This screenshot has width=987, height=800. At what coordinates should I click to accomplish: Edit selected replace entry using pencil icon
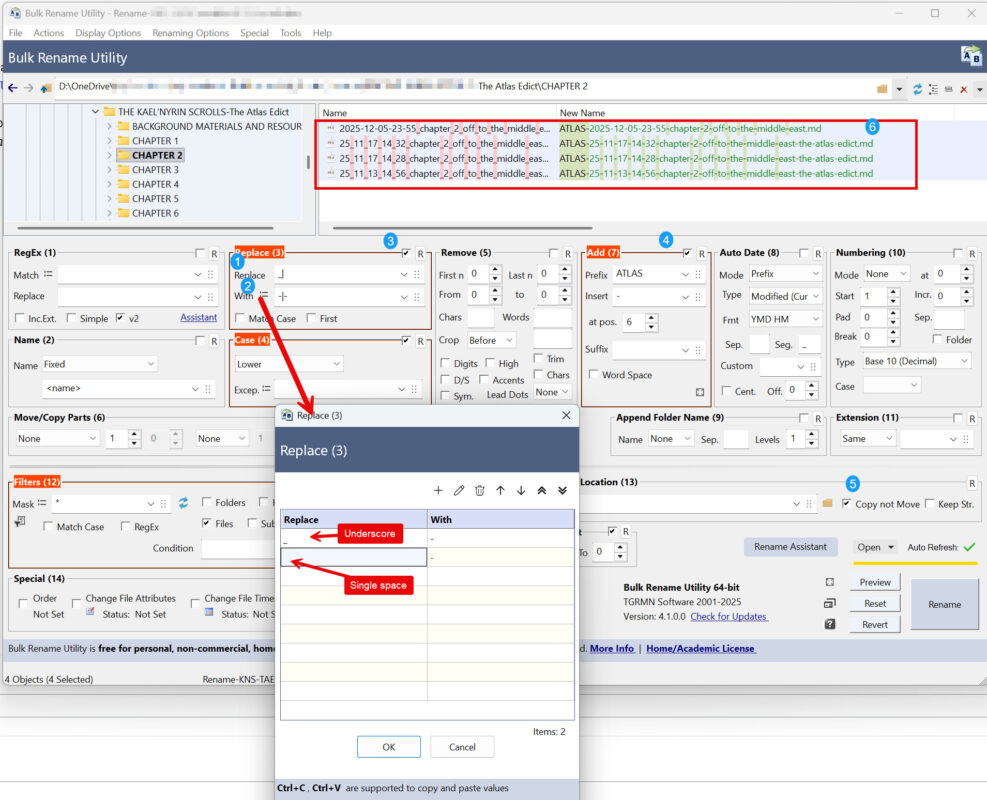[458, 490]
